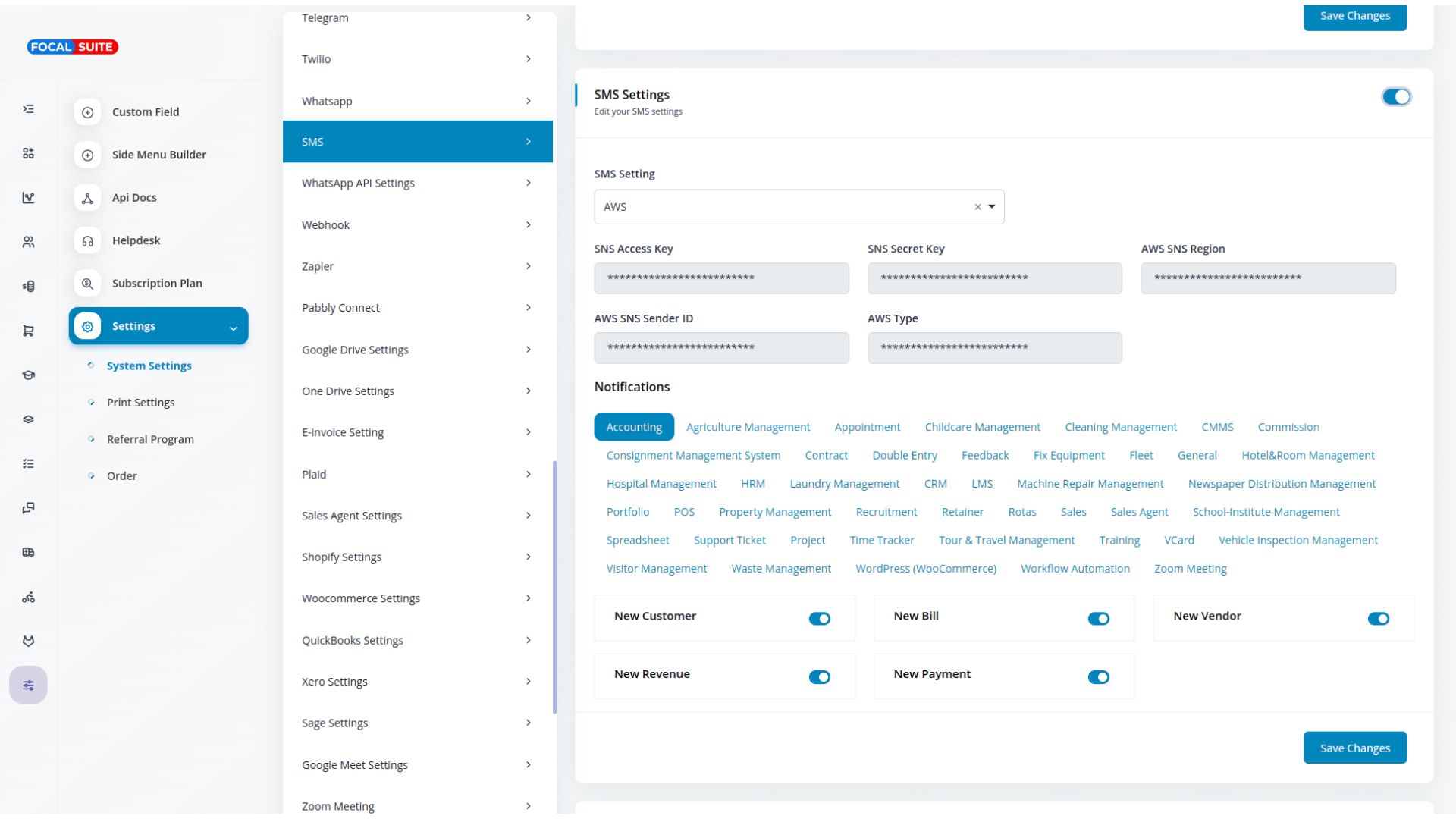1456x819 pixels.
Task: Click the settings list vertical scrollbar
Action: pos(554,588)
